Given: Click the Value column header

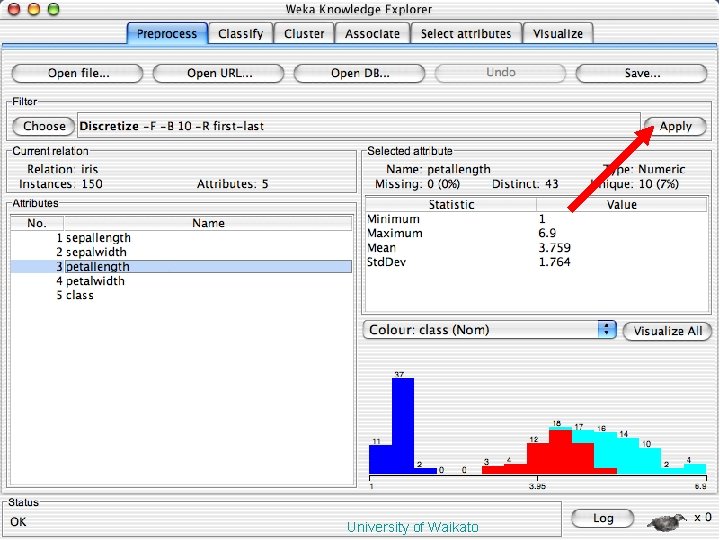Looking at the screenshot, I should tap(622, 204).
